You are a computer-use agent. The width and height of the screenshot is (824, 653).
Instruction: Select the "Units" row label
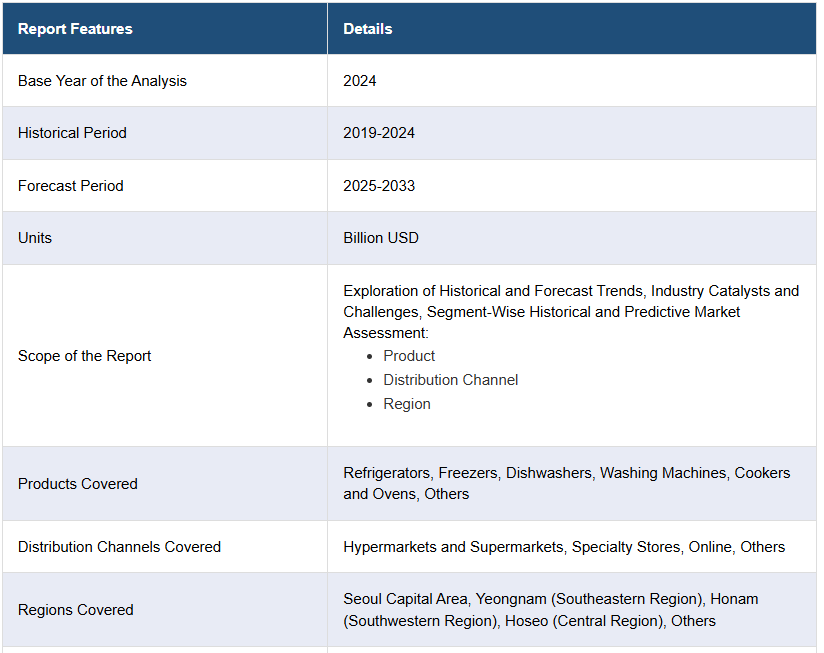35,238
